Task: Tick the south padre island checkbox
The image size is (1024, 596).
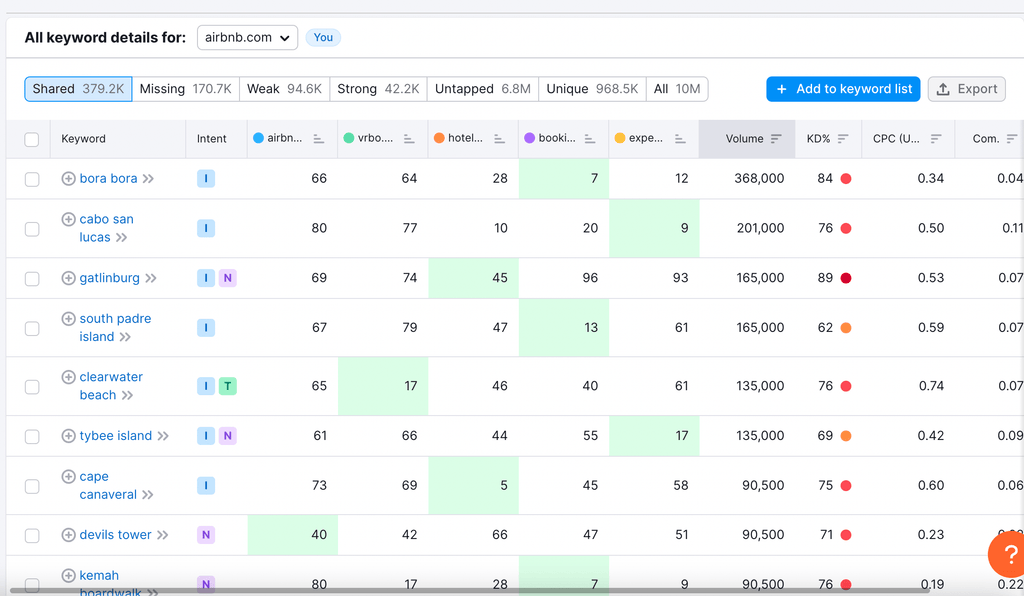Action: click(x=31, y=328)
